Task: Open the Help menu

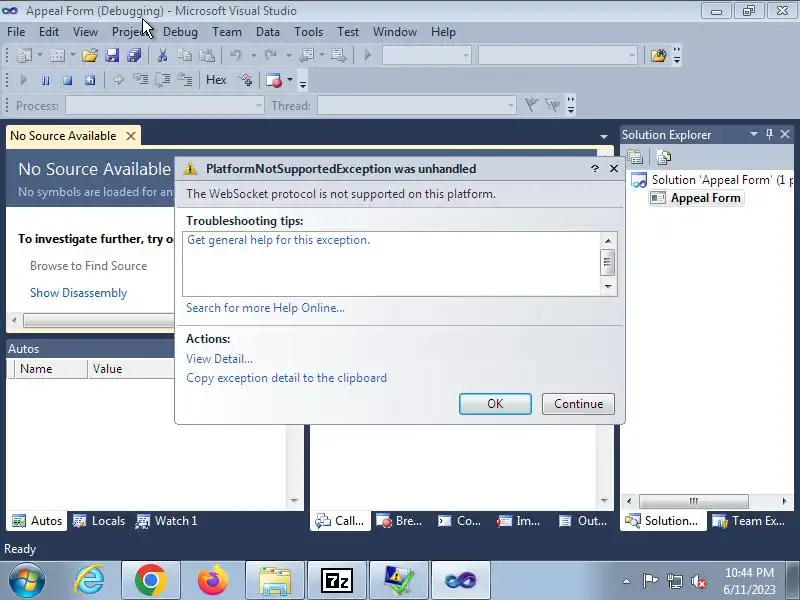Action: (443, 32)
